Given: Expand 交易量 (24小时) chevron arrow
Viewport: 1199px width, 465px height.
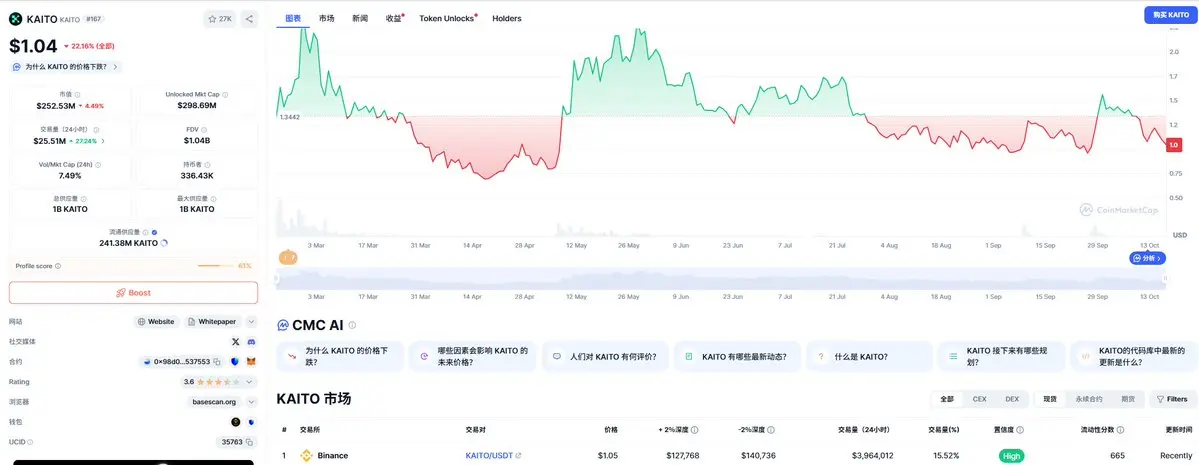Looking at the screenshot, I should click(x=103, y=141).
